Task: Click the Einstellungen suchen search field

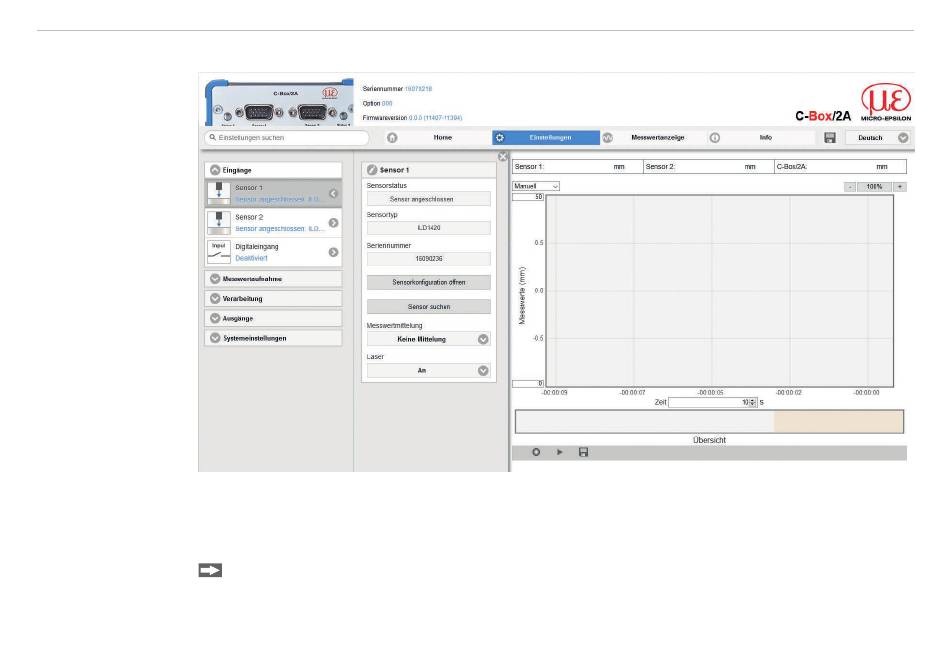Action: click(287, 138)
